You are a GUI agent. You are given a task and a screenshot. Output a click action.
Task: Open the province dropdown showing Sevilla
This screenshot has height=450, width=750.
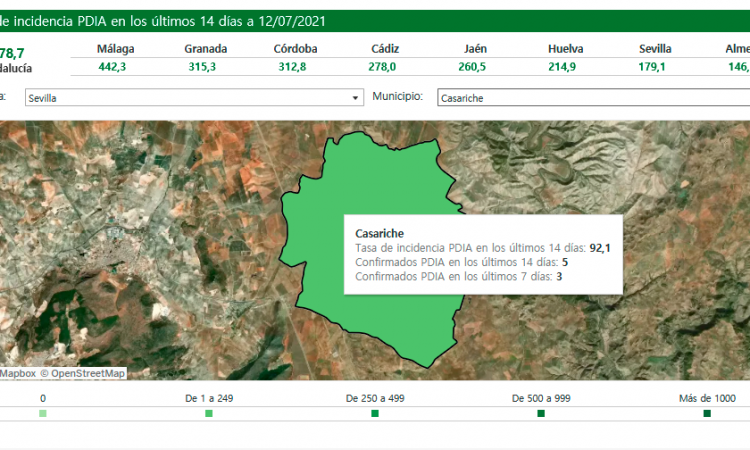(x=190, y=98)
